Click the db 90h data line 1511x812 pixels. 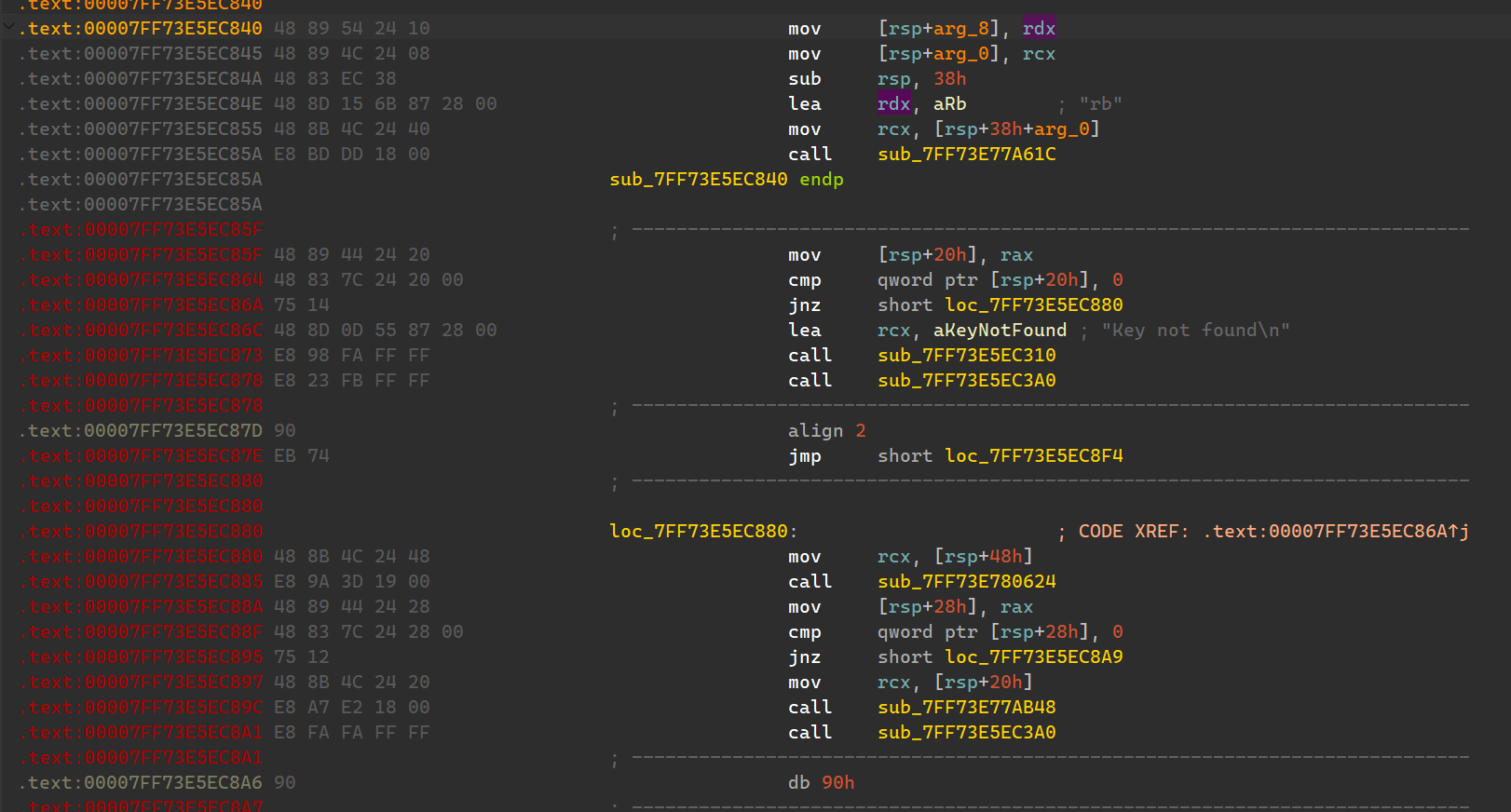(821, 783)
